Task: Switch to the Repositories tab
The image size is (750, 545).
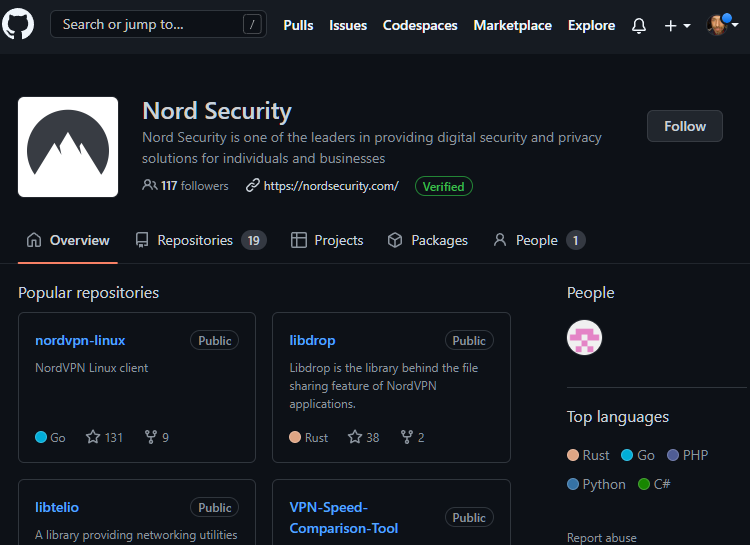Action: 200,240
